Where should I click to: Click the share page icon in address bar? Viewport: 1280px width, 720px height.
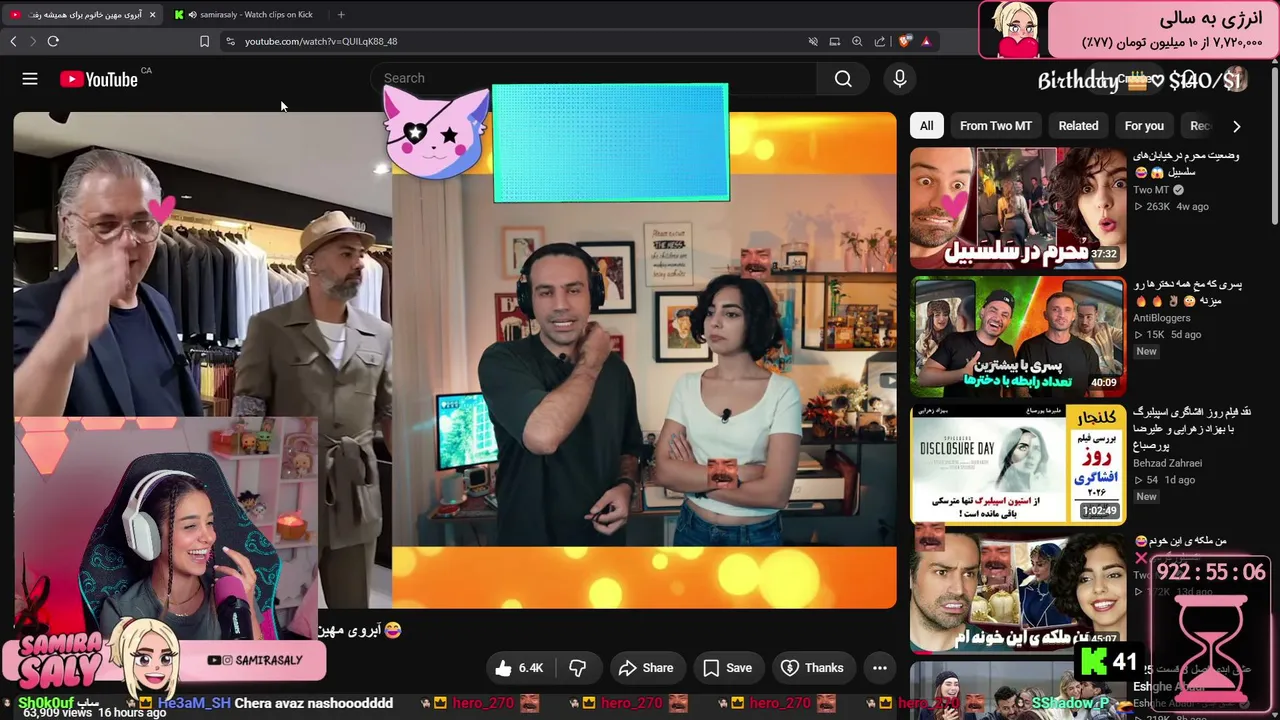pos(880,41)
